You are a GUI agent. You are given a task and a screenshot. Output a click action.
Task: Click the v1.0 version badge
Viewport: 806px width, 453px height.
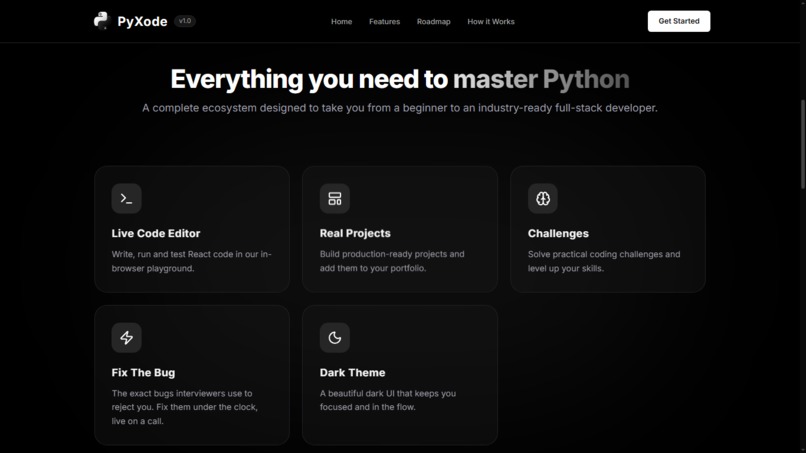(185, 21)
